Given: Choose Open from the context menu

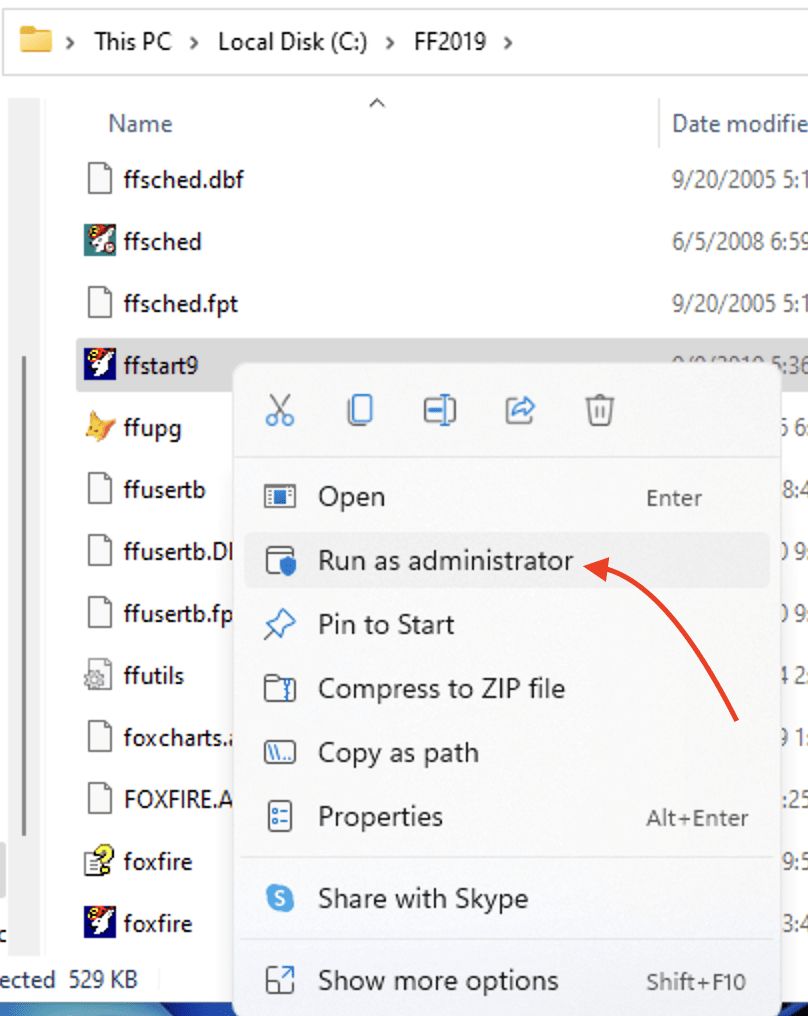Looking at the screenshot, I should click(x=507, y=497).
